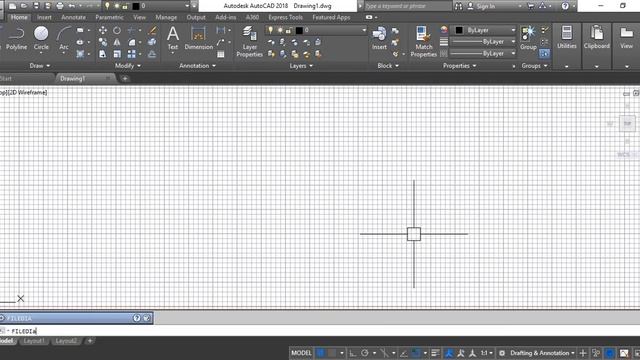Image resolution: width=640 pixels, height=360 pixels.
Task: Toggle annotation visibility in status bar
Action: pyautogui.click(x=449, y=353)
